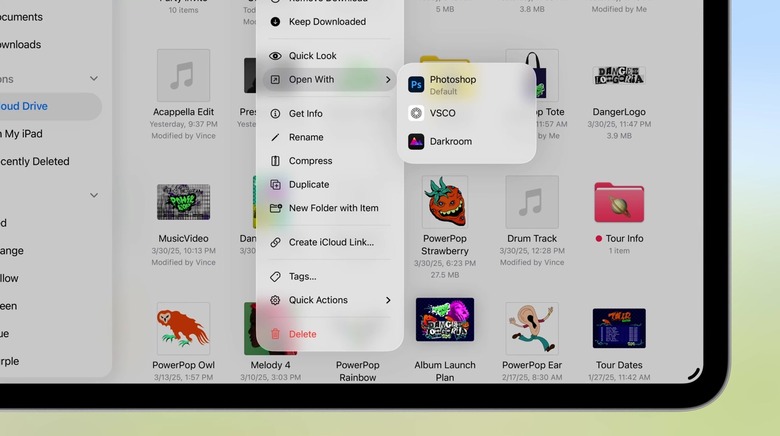This screenshot has height=436, width=780.
Task: Click the Get Info circle icon
Action: coord(275,113)
